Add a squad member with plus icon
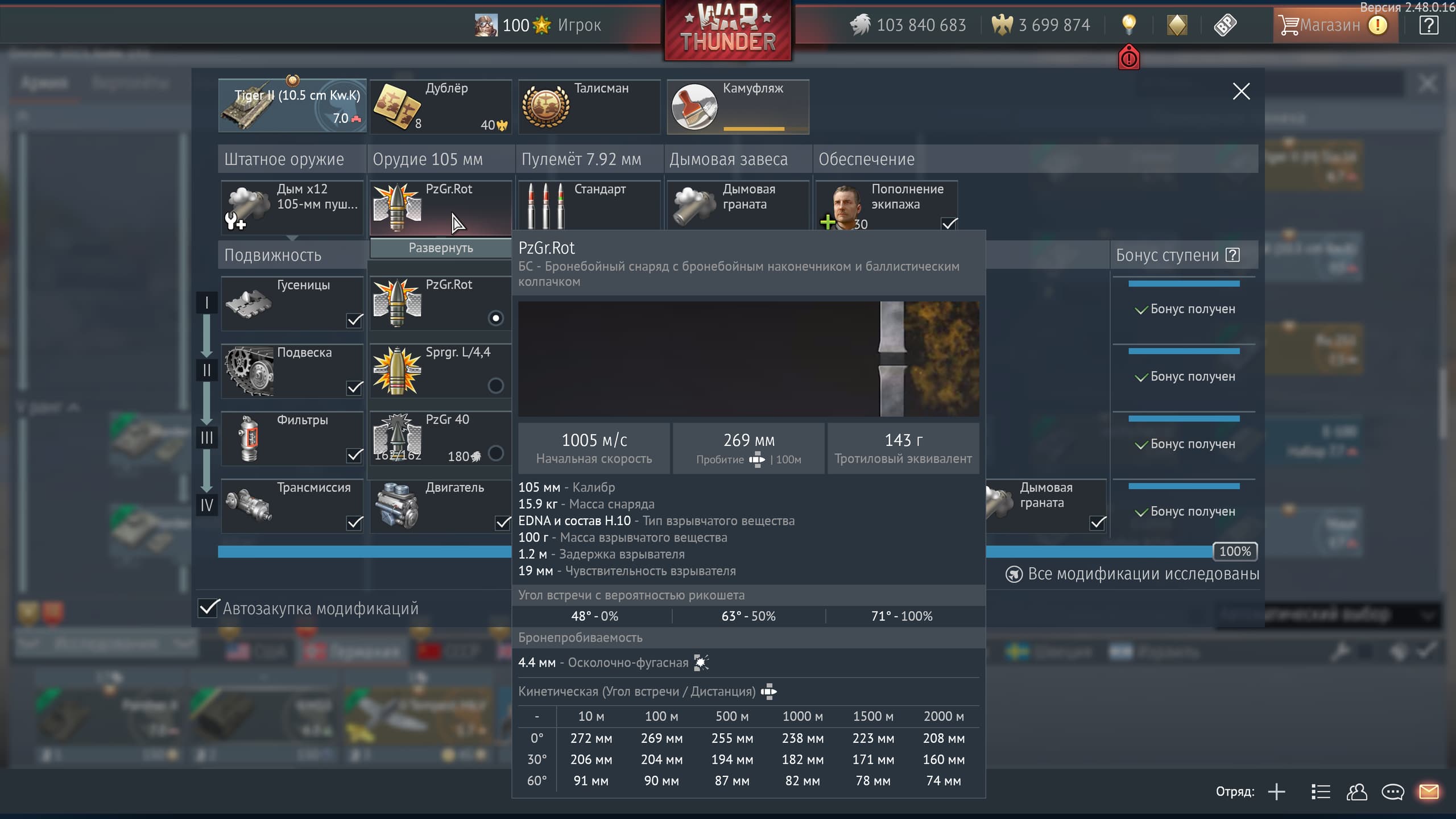 (1277, 792)
